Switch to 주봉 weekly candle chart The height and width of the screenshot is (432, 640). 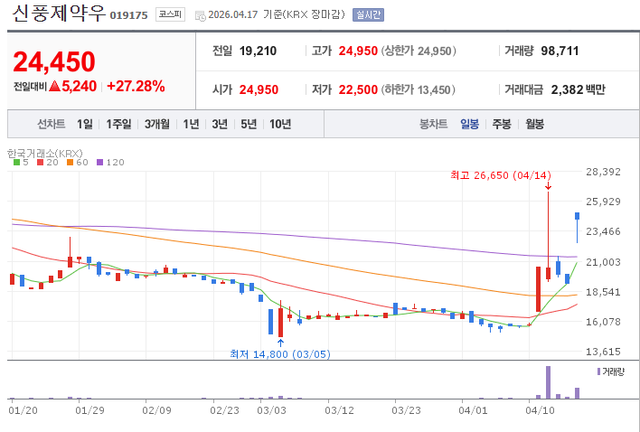point(501,124)
